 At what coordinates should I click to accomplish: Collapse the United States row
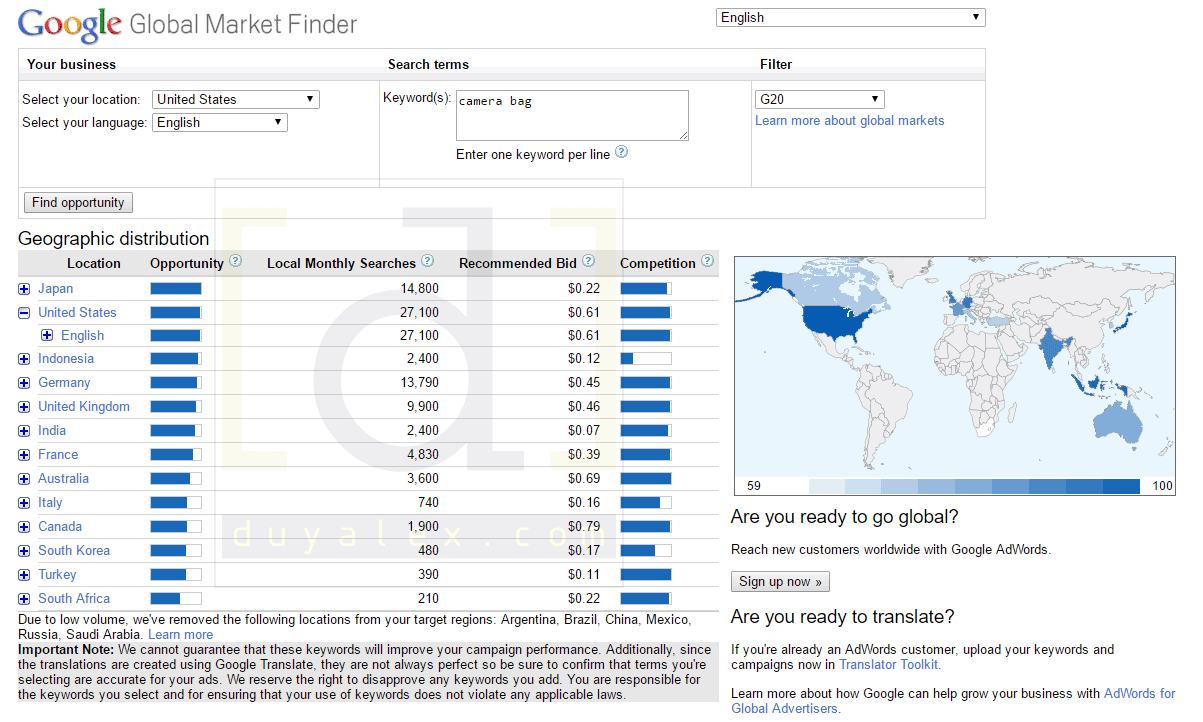click(24, 313)
